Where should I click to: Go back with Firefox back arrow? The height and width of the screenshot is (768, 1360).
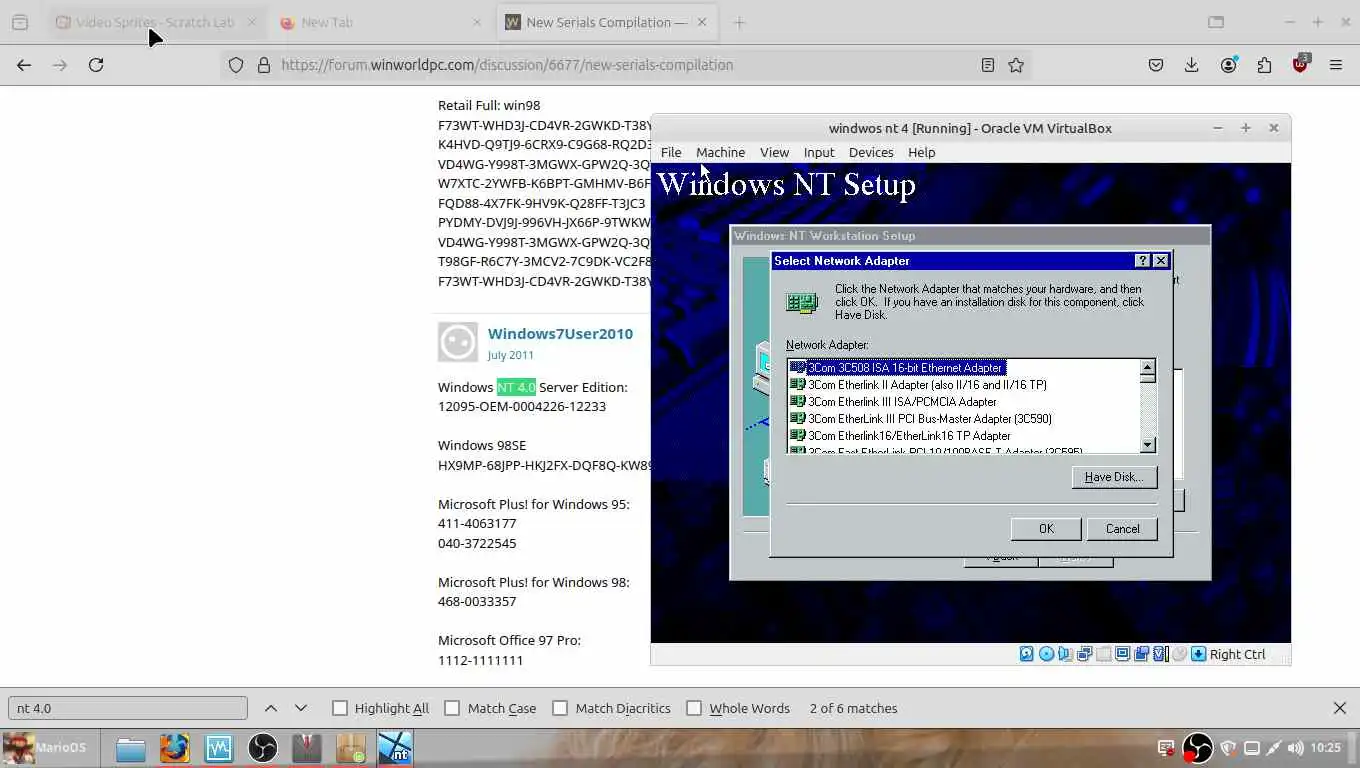(x=24, y=65)
